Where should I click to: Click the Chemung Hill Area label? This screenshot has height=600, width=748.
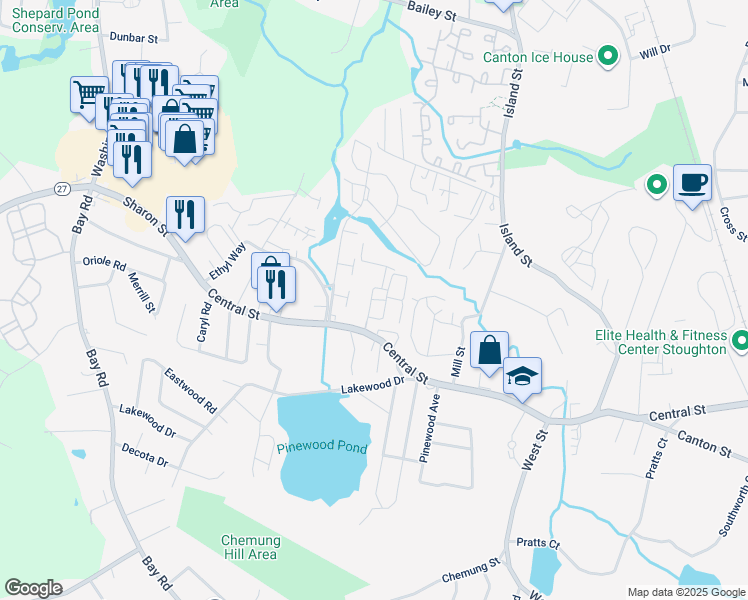[x=250, y=547]
